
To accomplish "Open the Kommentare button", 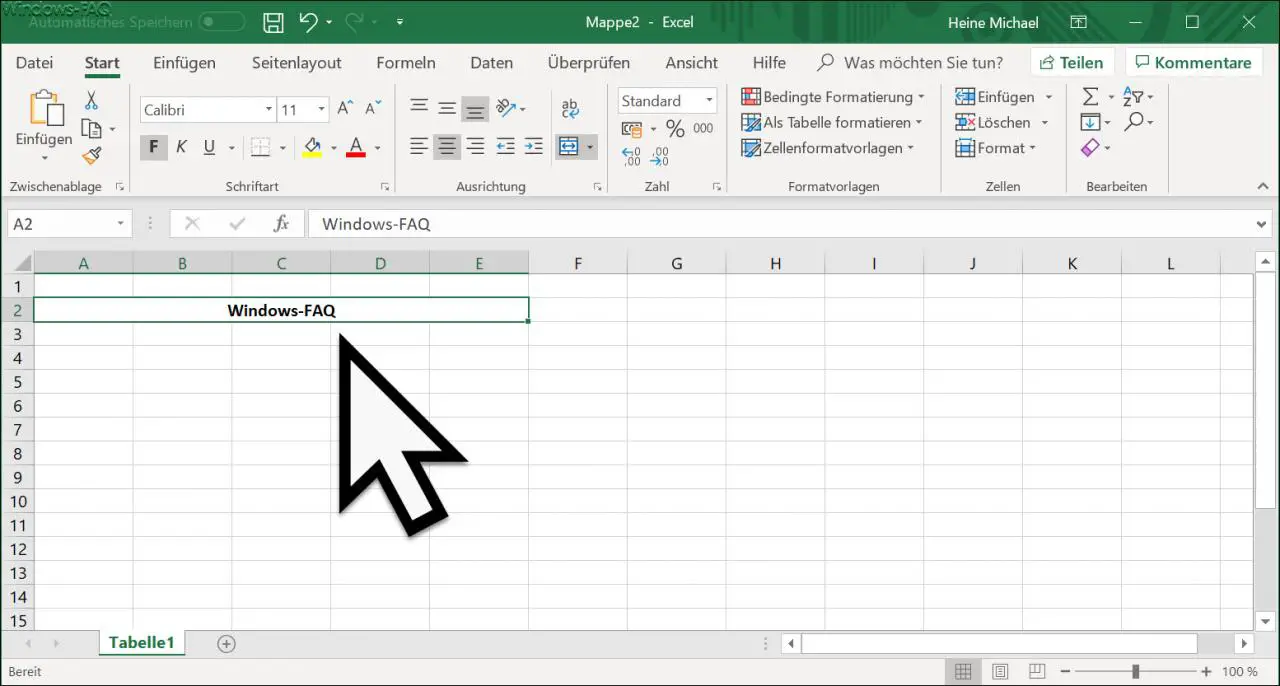I will pos(1193,62).
